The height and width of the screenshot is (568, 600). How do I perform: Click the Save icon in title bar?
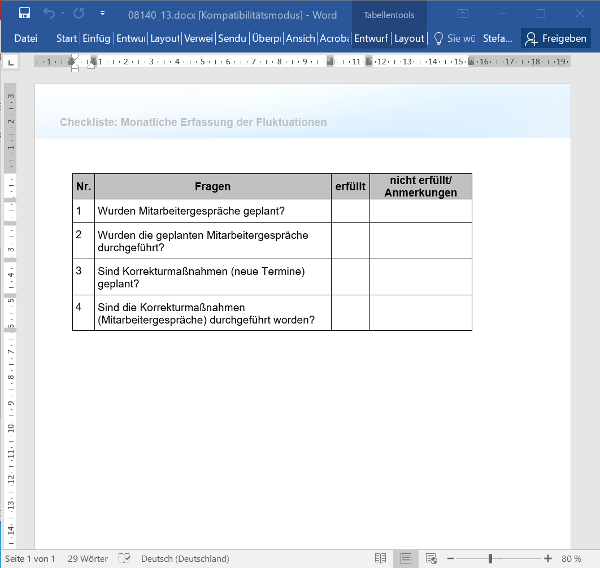[x=24, y=14]
